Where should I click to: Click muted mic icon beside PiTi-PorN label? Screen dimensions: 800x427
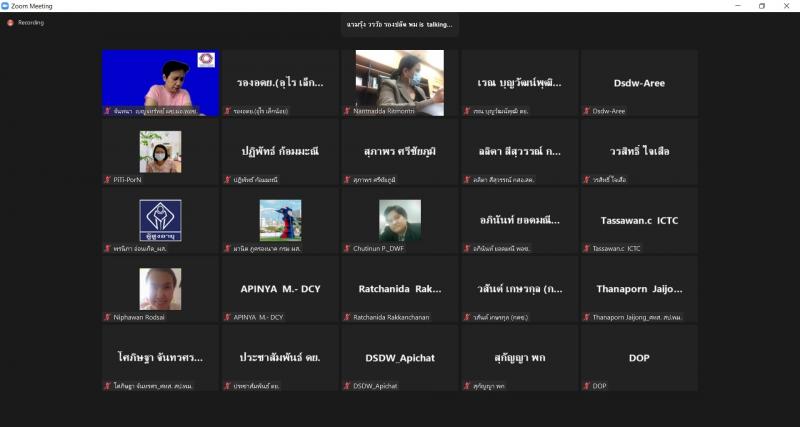(107, 180)
